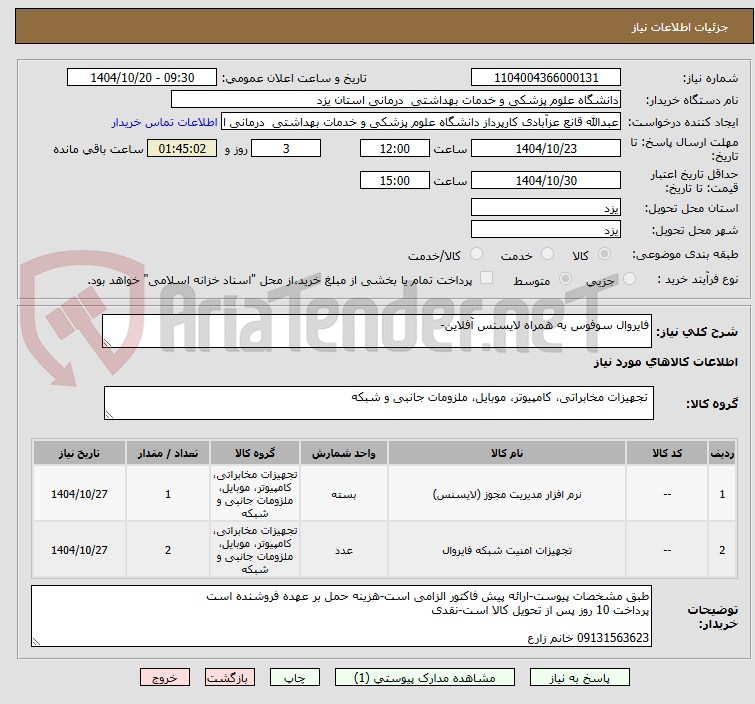
Task: Click the response deadline date 1404/10/23
Action: [546, 148]
